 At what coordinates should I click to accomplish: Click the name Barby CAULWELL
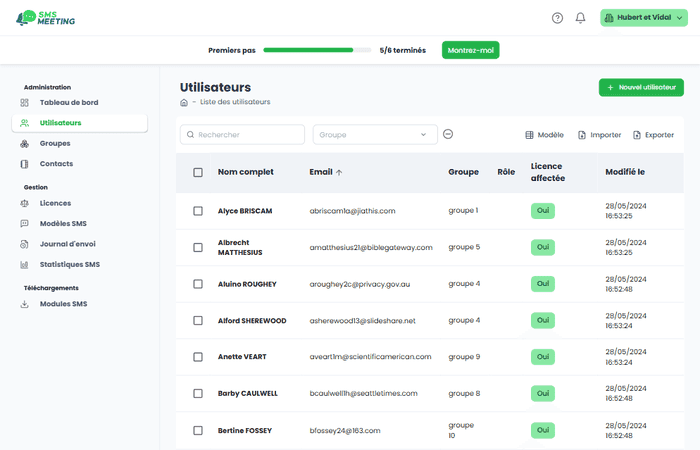[247, 394]
